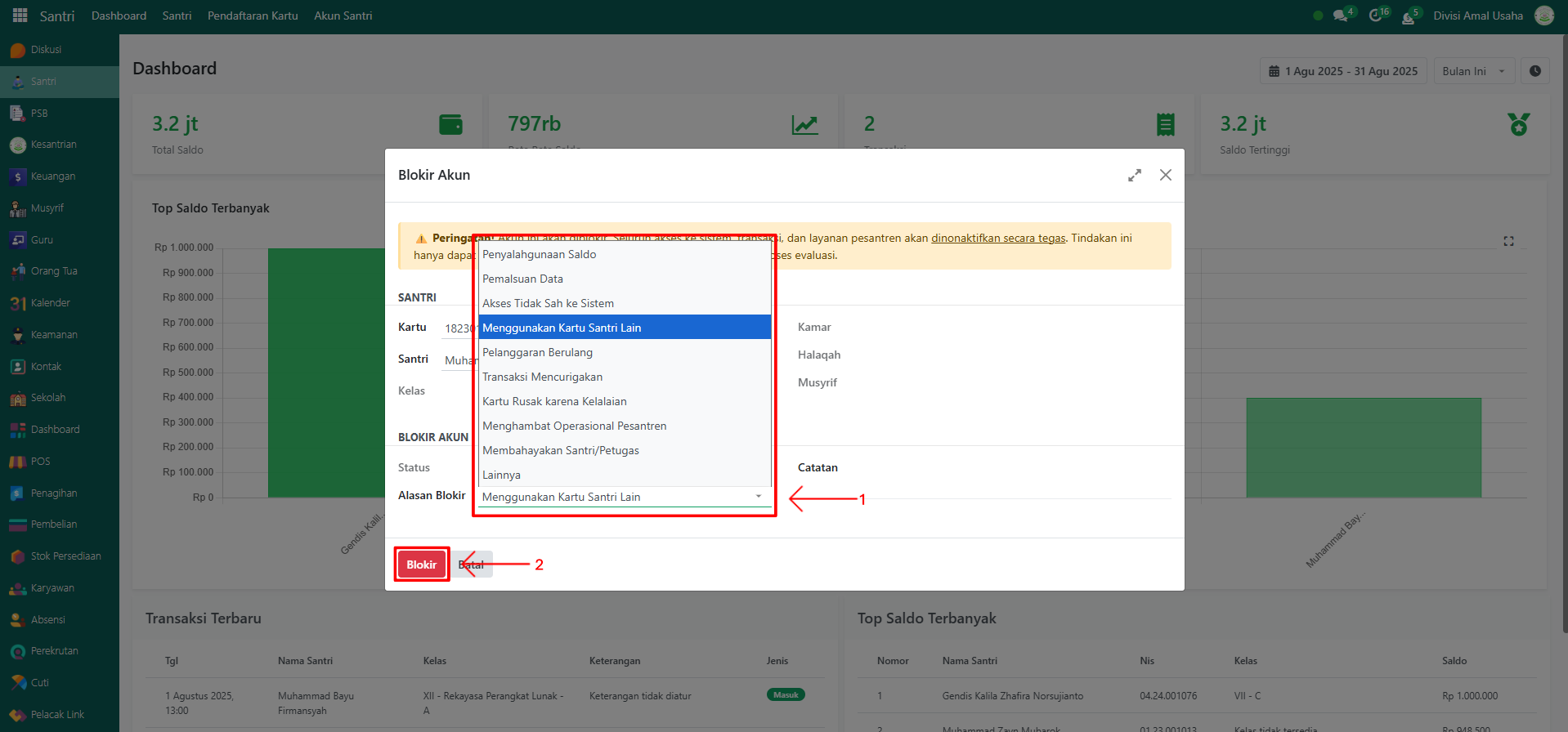Open the Diskusi app in sidebar
The image size is (1568, 732).
[x=46, y=50]
